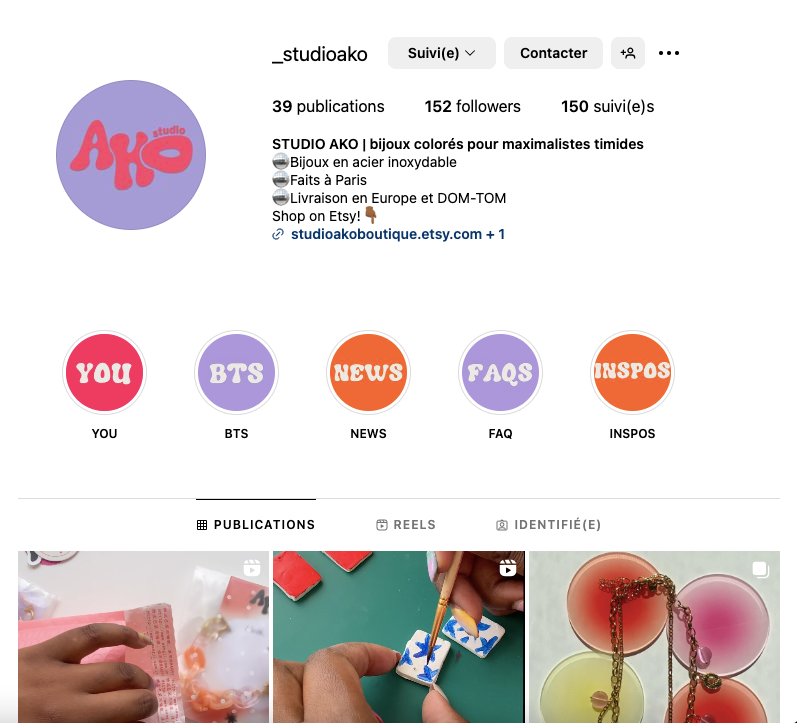Open the studioakoboutique.etsy.com link

[x=386, y=234]
